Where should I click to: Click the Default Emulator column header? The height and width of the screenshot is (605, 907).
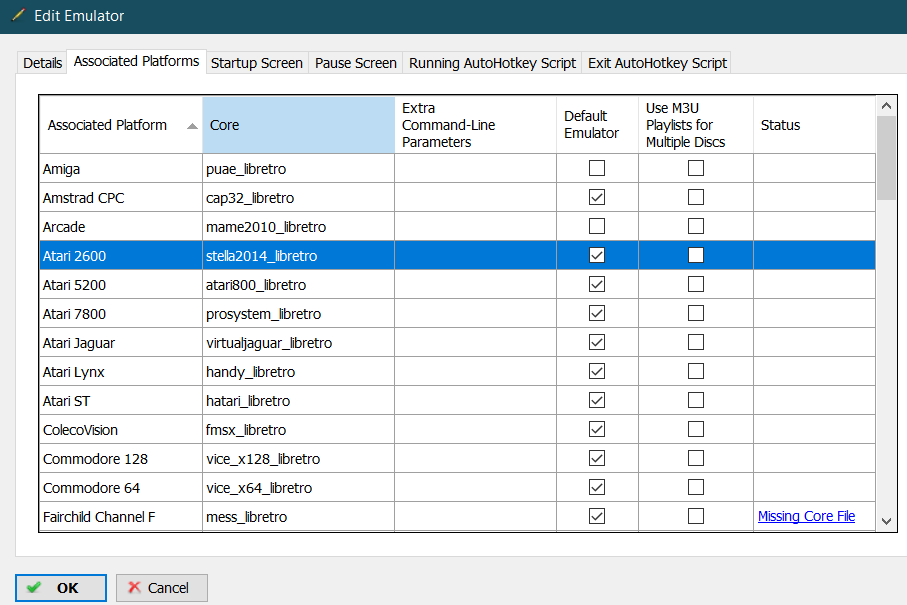click(x=598, y=125)
